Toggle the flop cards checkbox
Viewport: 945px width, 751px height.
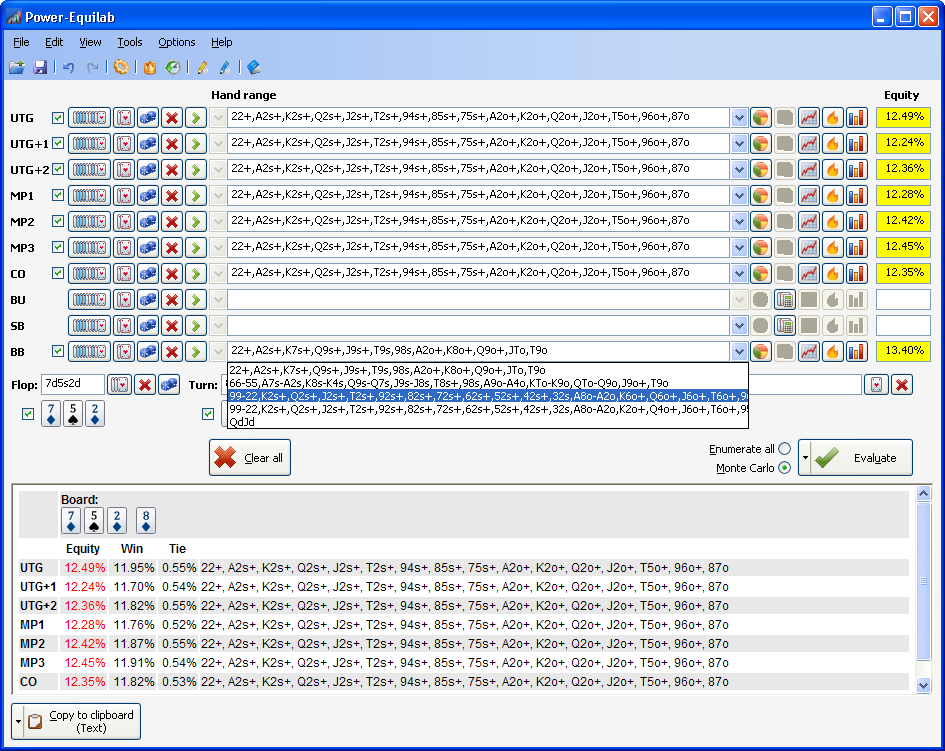coord(28,414)
